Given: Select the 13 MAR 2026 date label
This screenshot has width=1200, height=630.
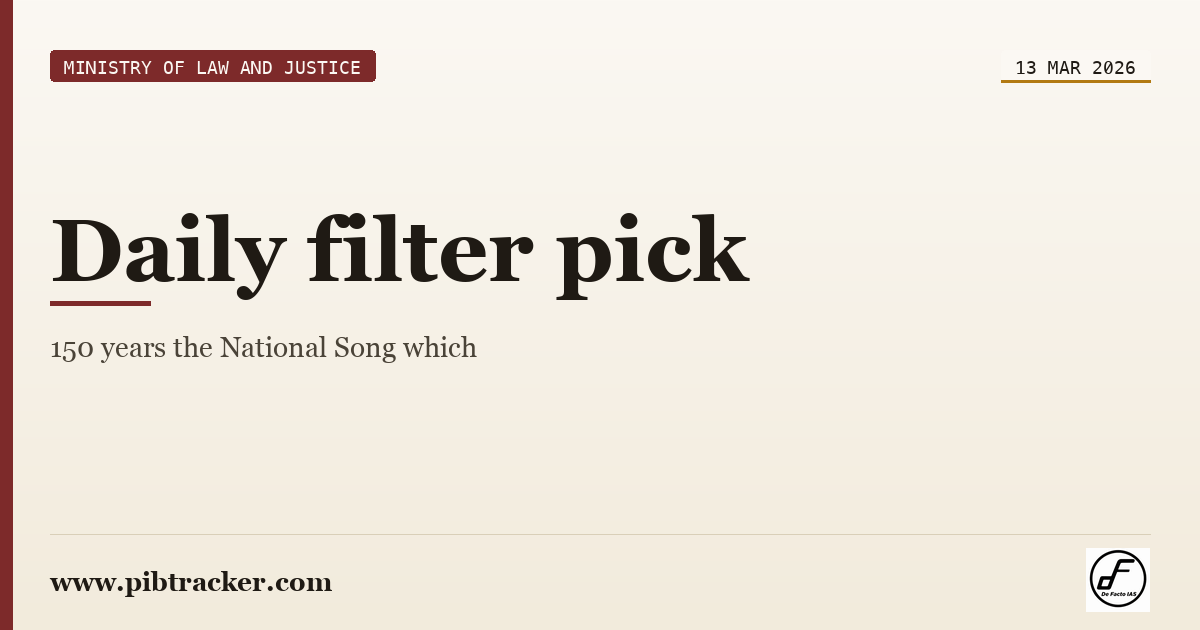Looking at the screenshot, I should [x=1075, y=67].
